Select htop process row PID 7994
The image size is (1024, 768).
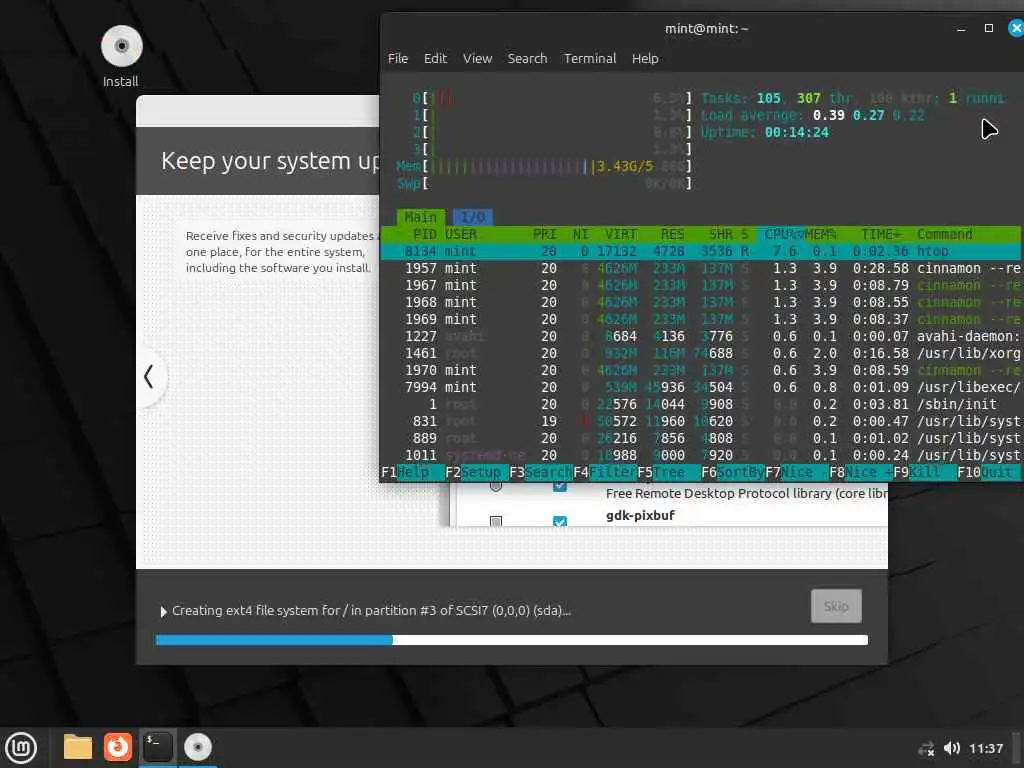(x=700, y=387)
